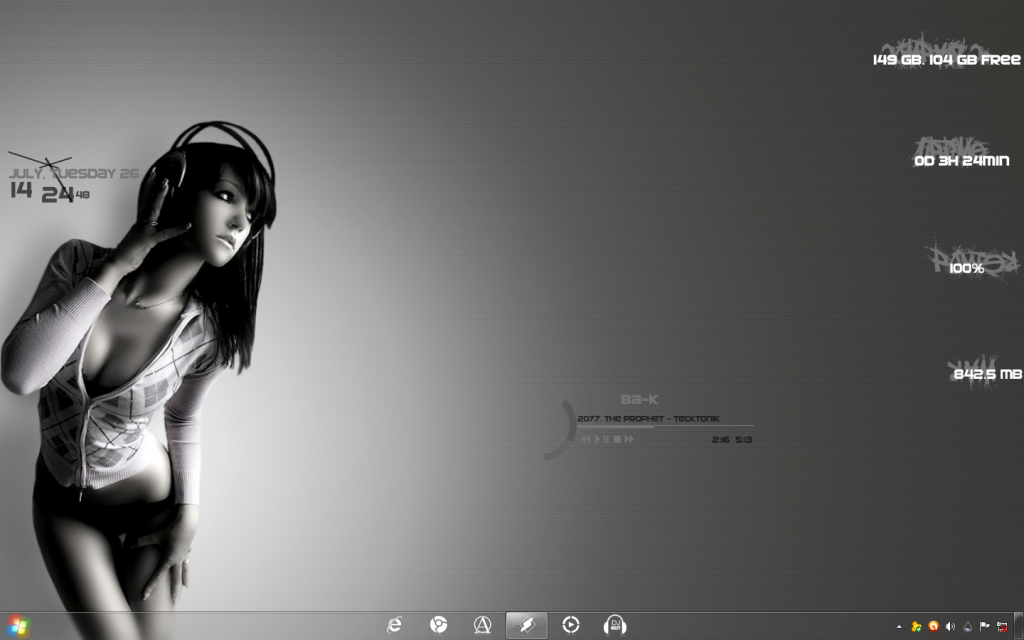Click the elapsed time 2:16
This screenshot has width=1024, height=640.
[x=721, y=440]
